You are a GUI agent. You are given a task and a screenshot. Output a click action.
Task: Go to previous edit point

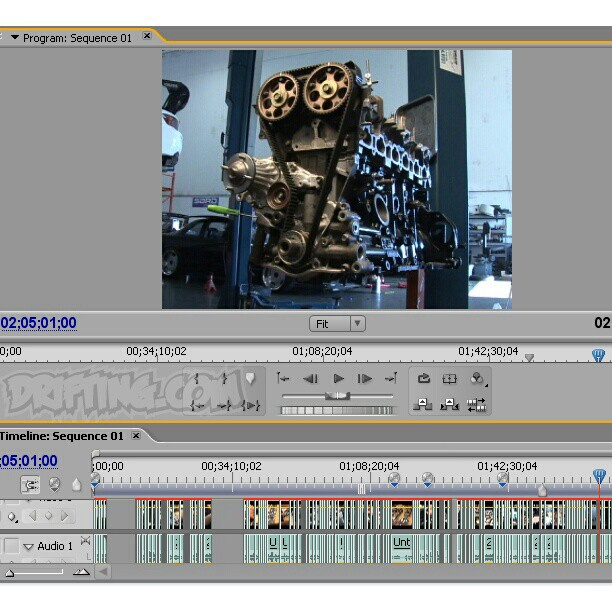click(x=284, y=379)
